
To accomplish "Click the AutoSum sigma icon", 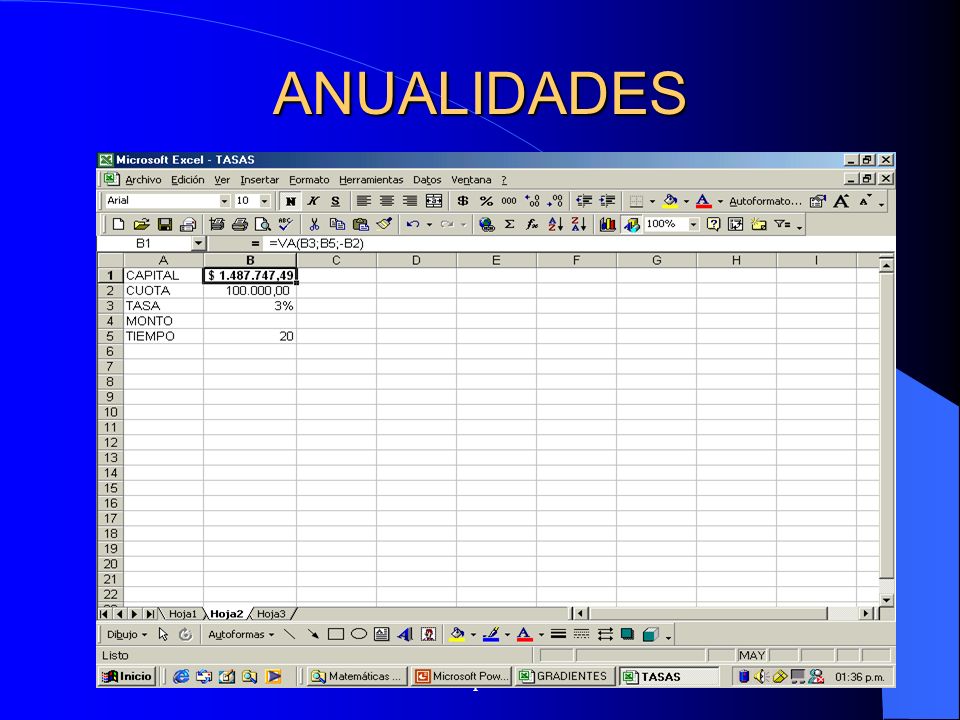I will [x=509, y=224].
